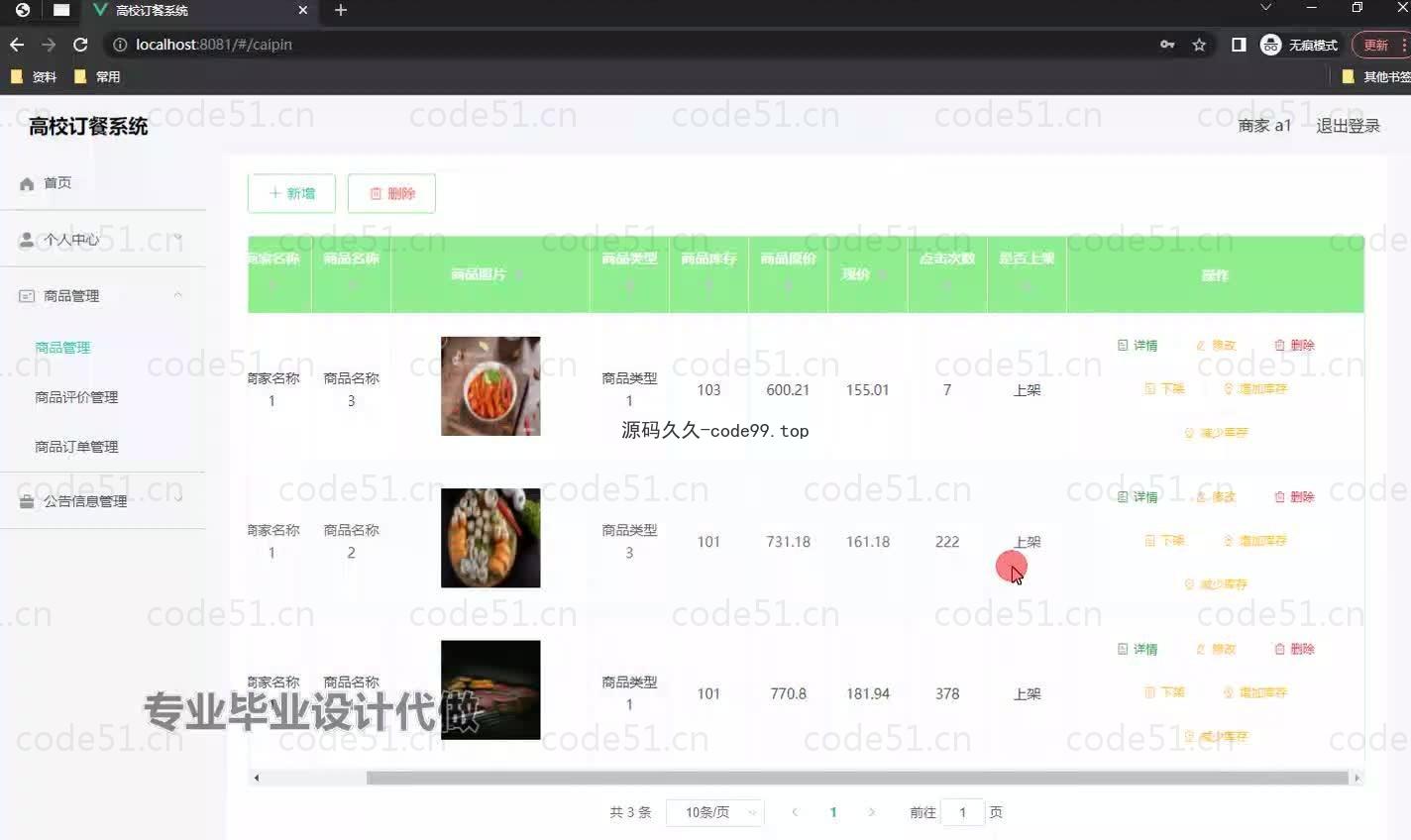Click the 600.21 original price cell
This screenshot has width=1411, height=840.
point(788,390)
